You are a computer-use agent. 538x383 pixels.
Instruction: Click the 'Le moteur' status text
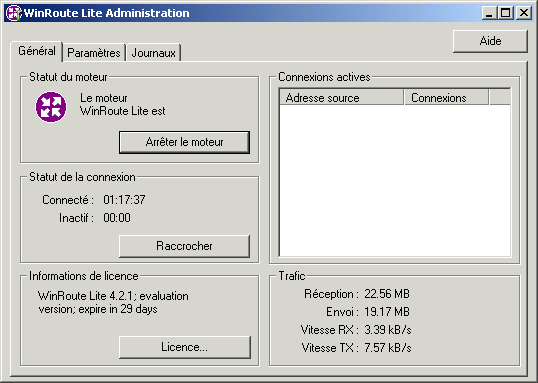coord(104,98)
